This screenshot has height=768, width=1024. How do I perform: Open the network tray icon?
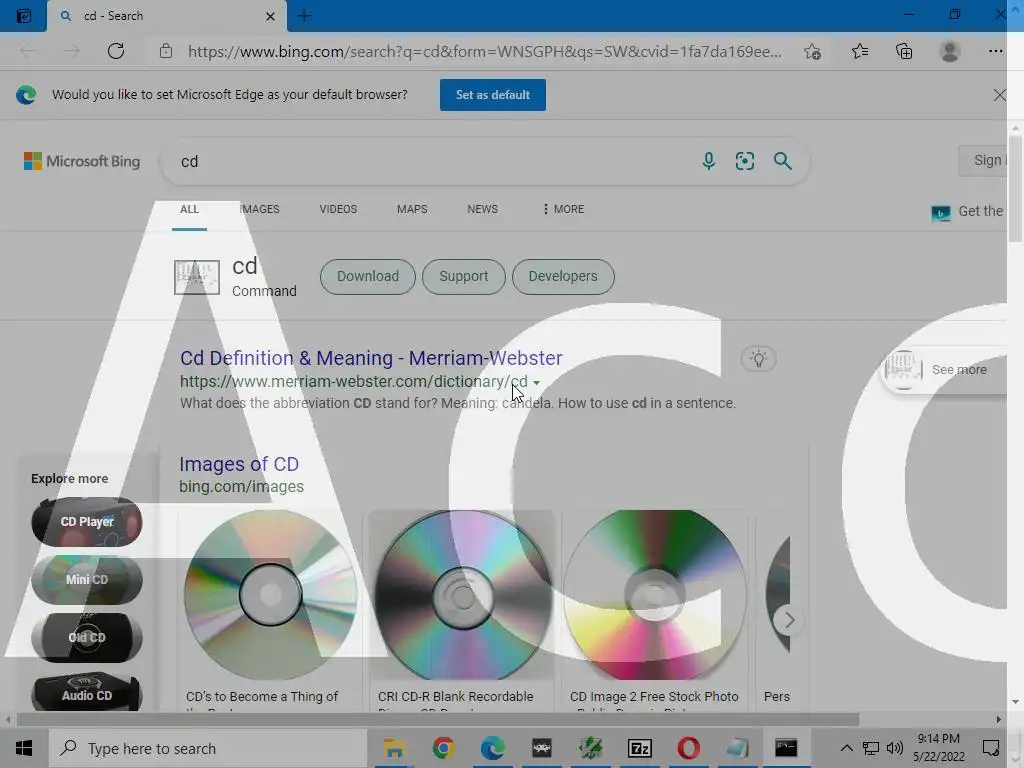(871, 748)
